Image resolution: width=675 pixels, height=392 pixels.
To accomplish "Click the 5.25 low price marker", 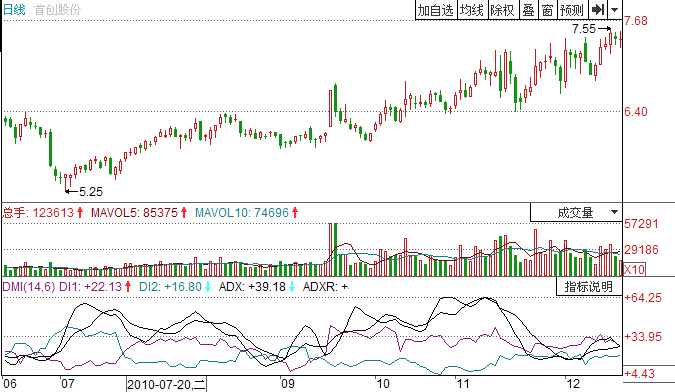I will 91,191.
